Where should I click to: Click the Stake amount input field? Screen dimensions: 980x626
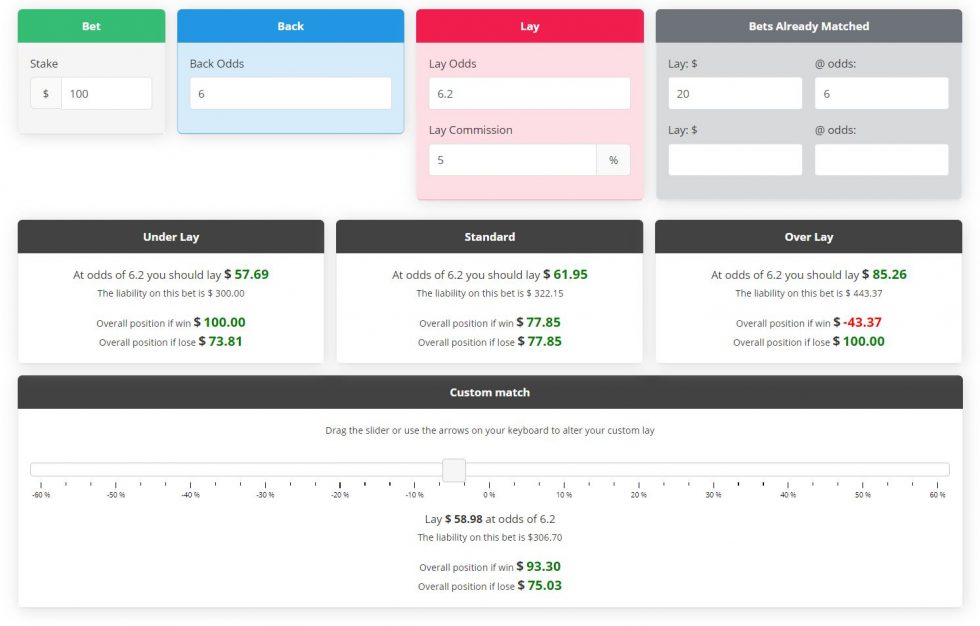106,94
